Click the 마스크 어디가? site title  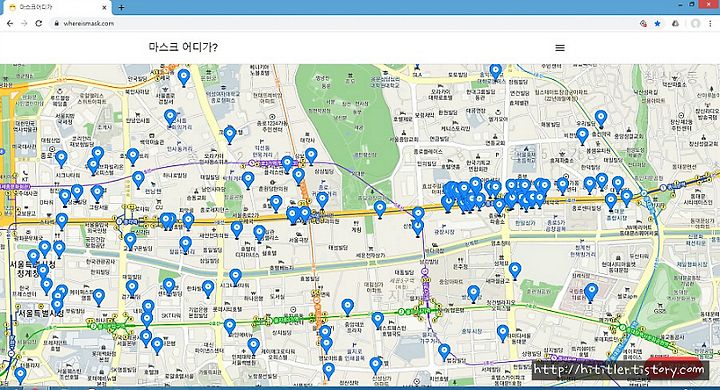(x=183, y=47)
